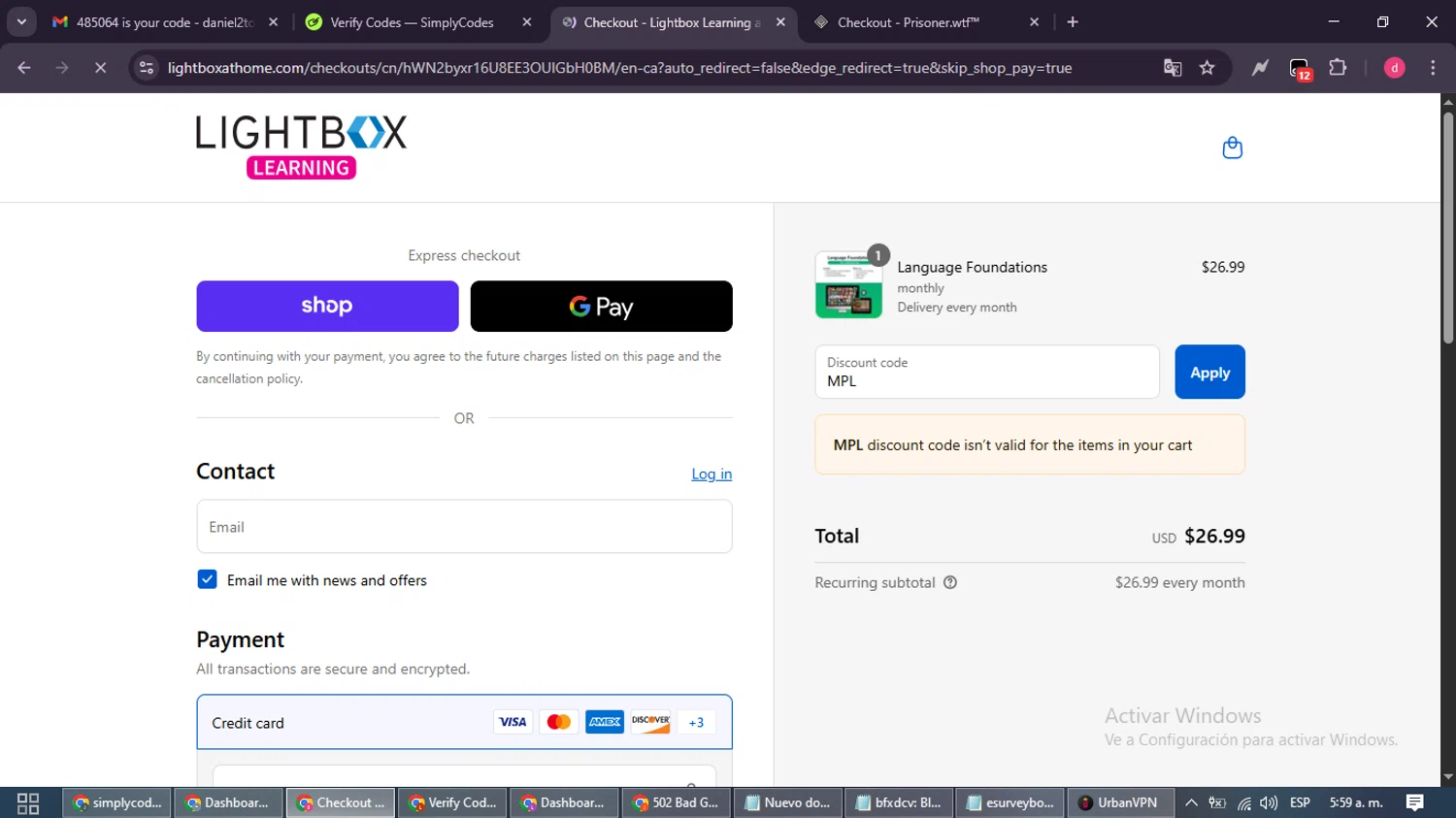Pay with the Shop Pay button
This screenshot has height=818, width=1456.
(327, 306)
